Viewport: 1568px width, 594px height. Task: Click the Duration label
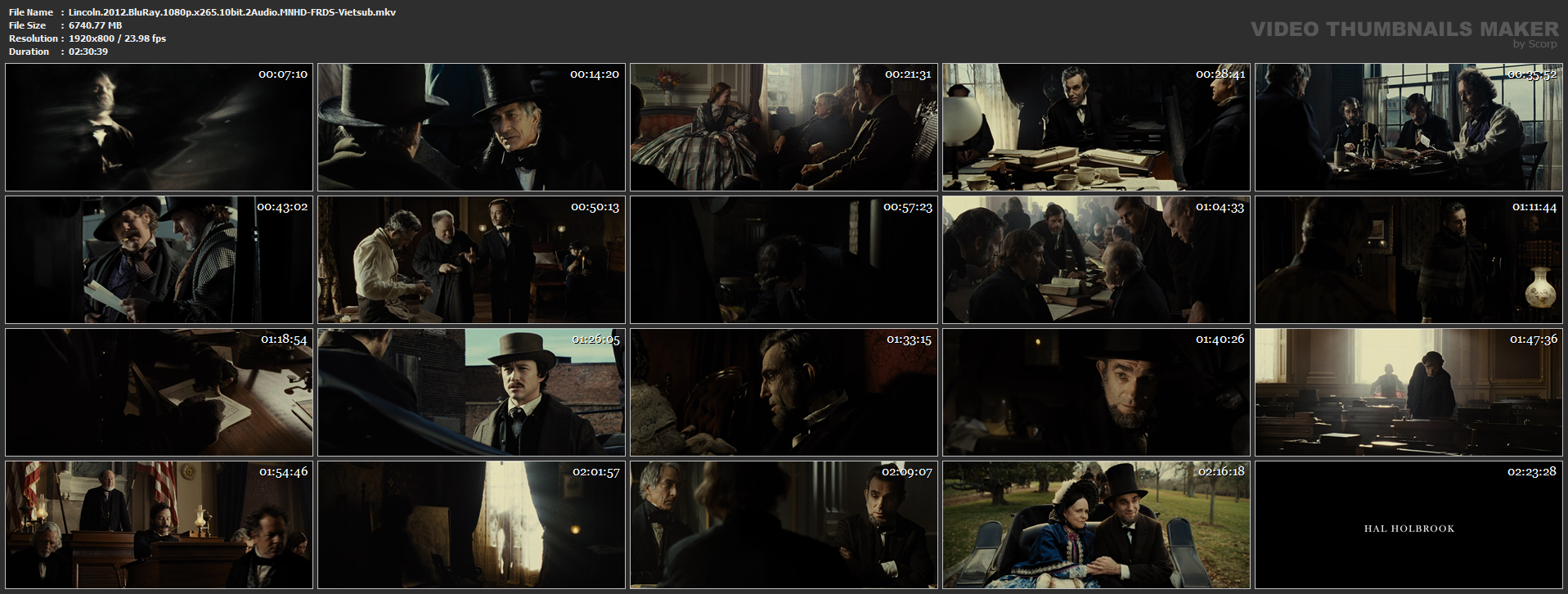[x=29, y=52]
